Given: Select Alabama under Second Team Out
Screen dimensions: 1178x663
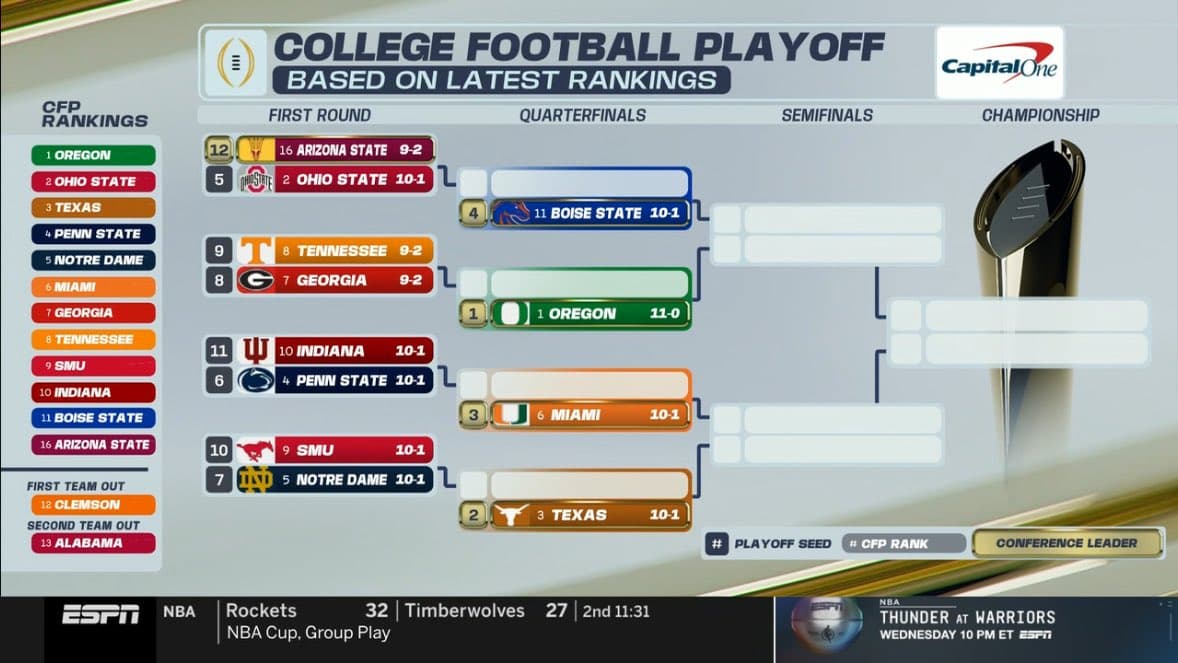Looking at the screenshot, I should pyautogui.click(x=92, y=543).
